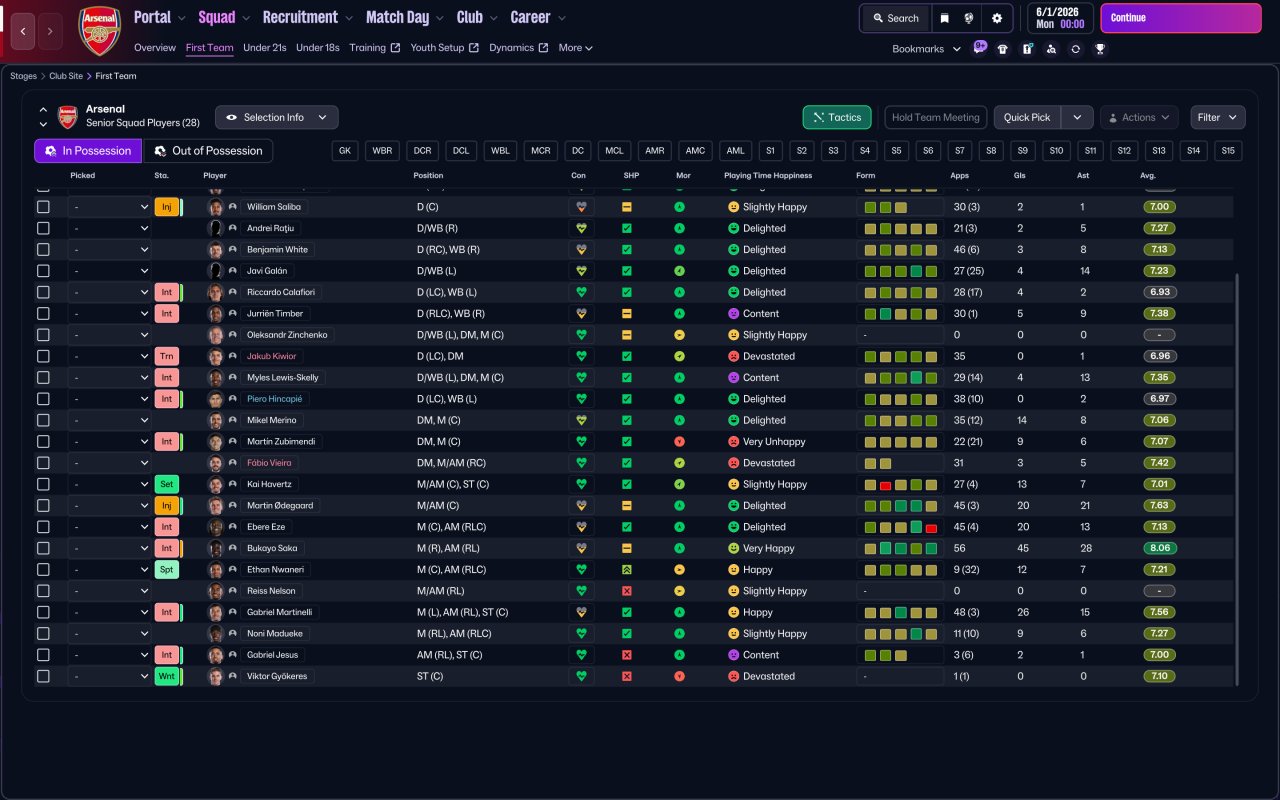
Task: Click the Search field in top bar
Action: [x=896, y=18]
